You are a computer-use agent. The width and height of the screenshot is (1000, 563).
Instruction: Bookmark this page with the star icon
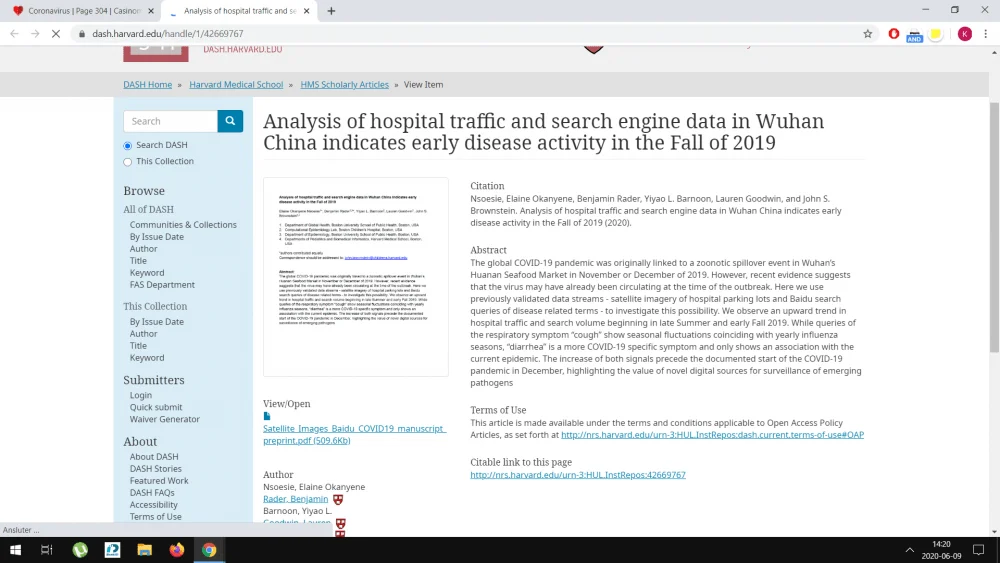tap(867, 34)
